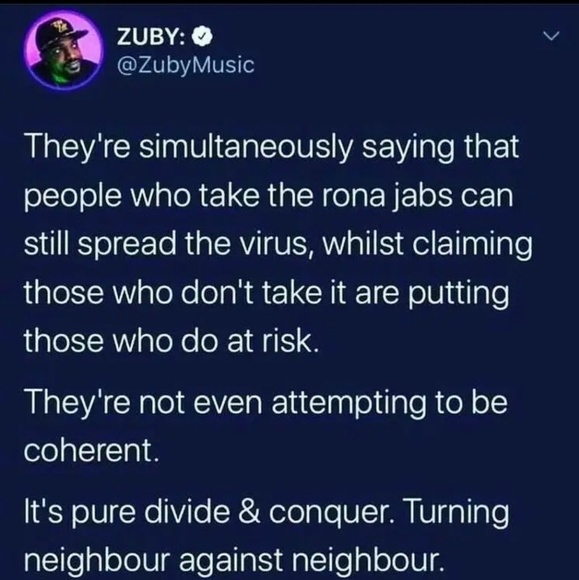Click the cap logo in the avatar
The height and width of the screenshot is (580, 579).
[59, 28]
